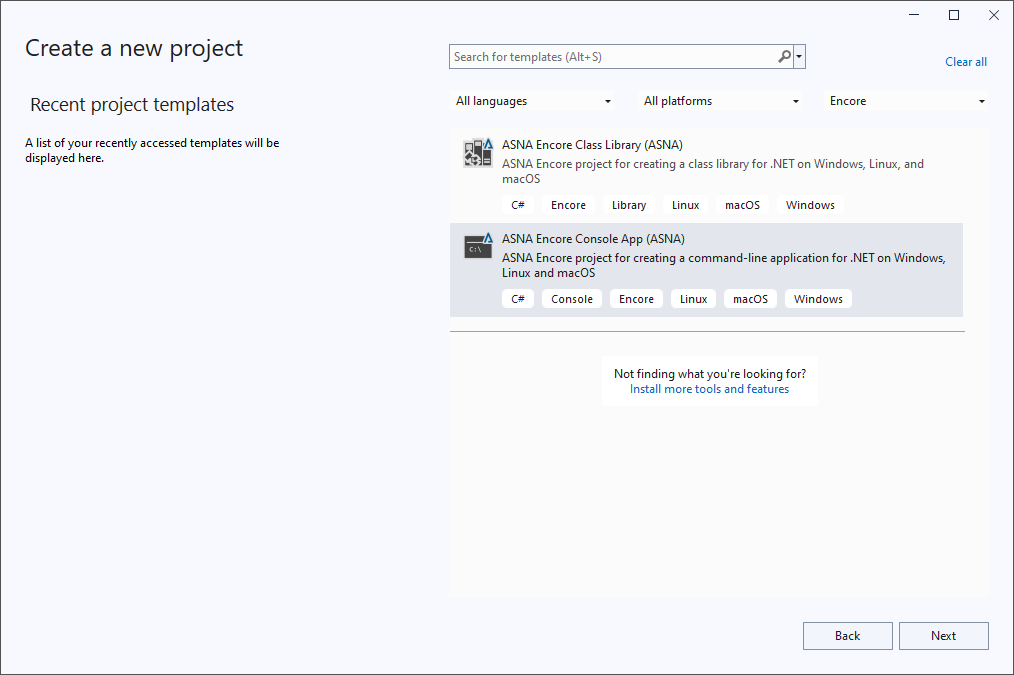Click the C# tag on Console App

[518, 299]
